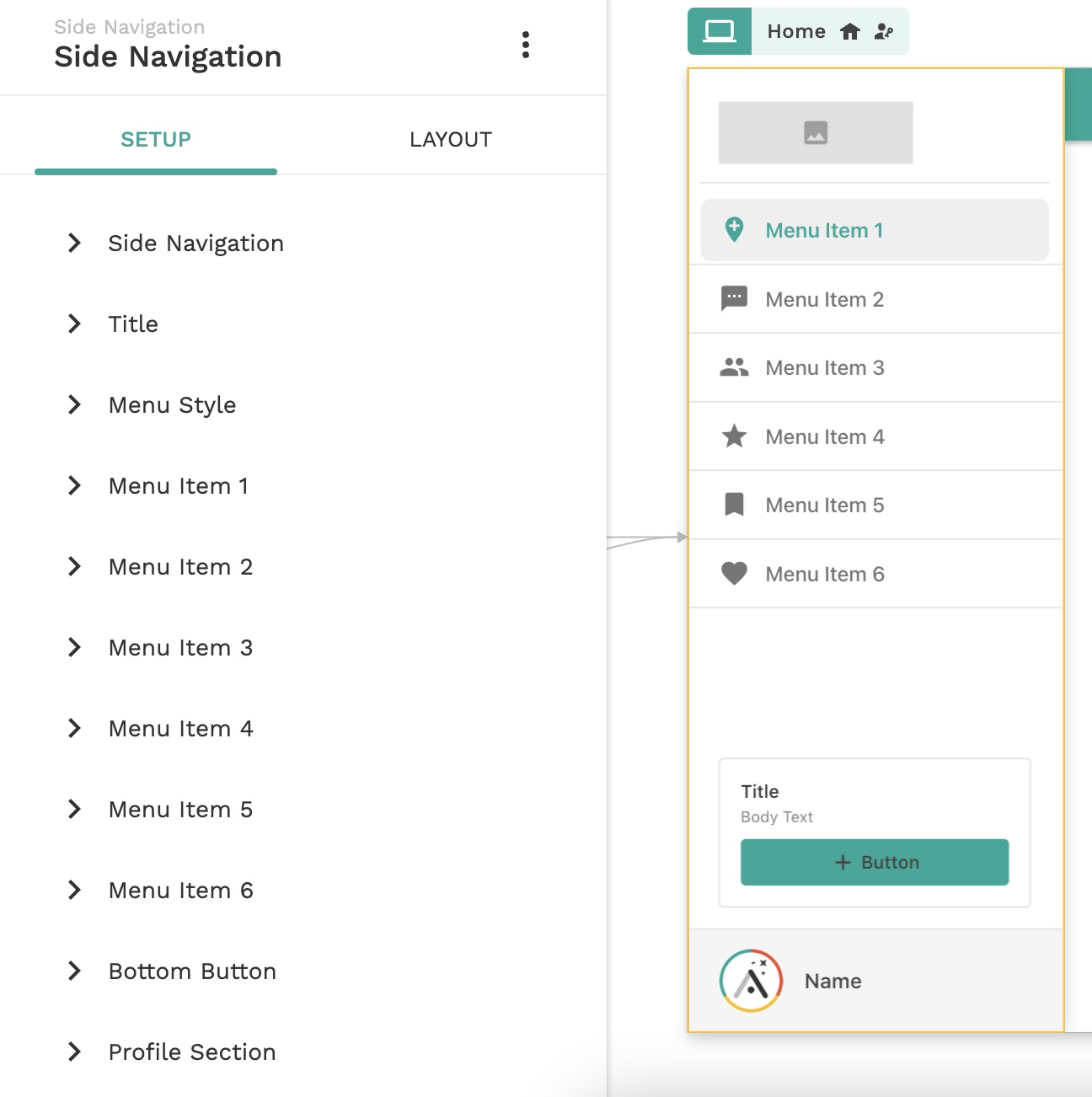Expand the Menu Style section chevron
This screenshot has width=1092, height=1097.
coord(75,404)
